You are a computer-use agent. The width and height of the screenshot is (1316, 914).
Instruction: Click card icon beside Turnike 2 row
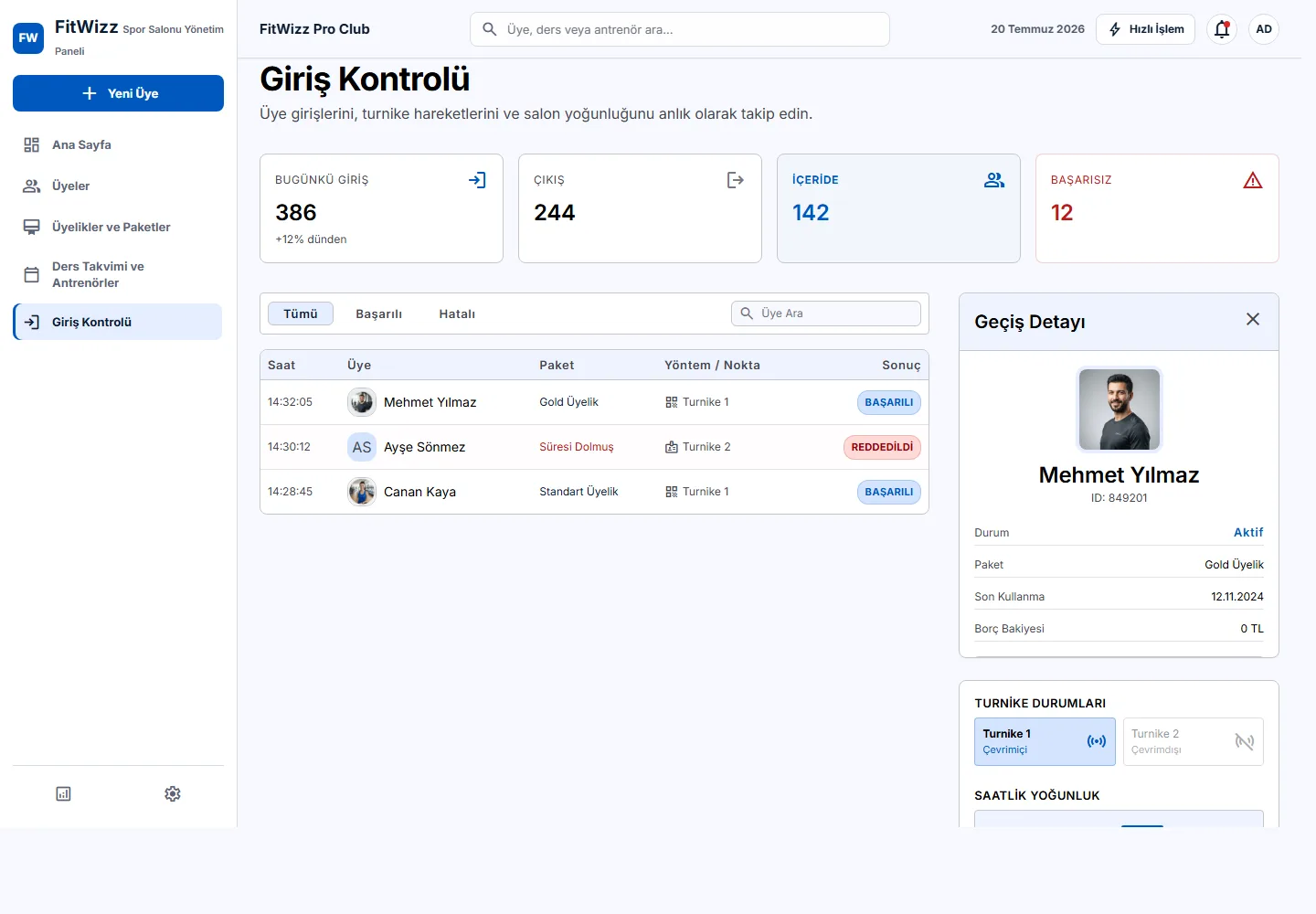[672, 447]
